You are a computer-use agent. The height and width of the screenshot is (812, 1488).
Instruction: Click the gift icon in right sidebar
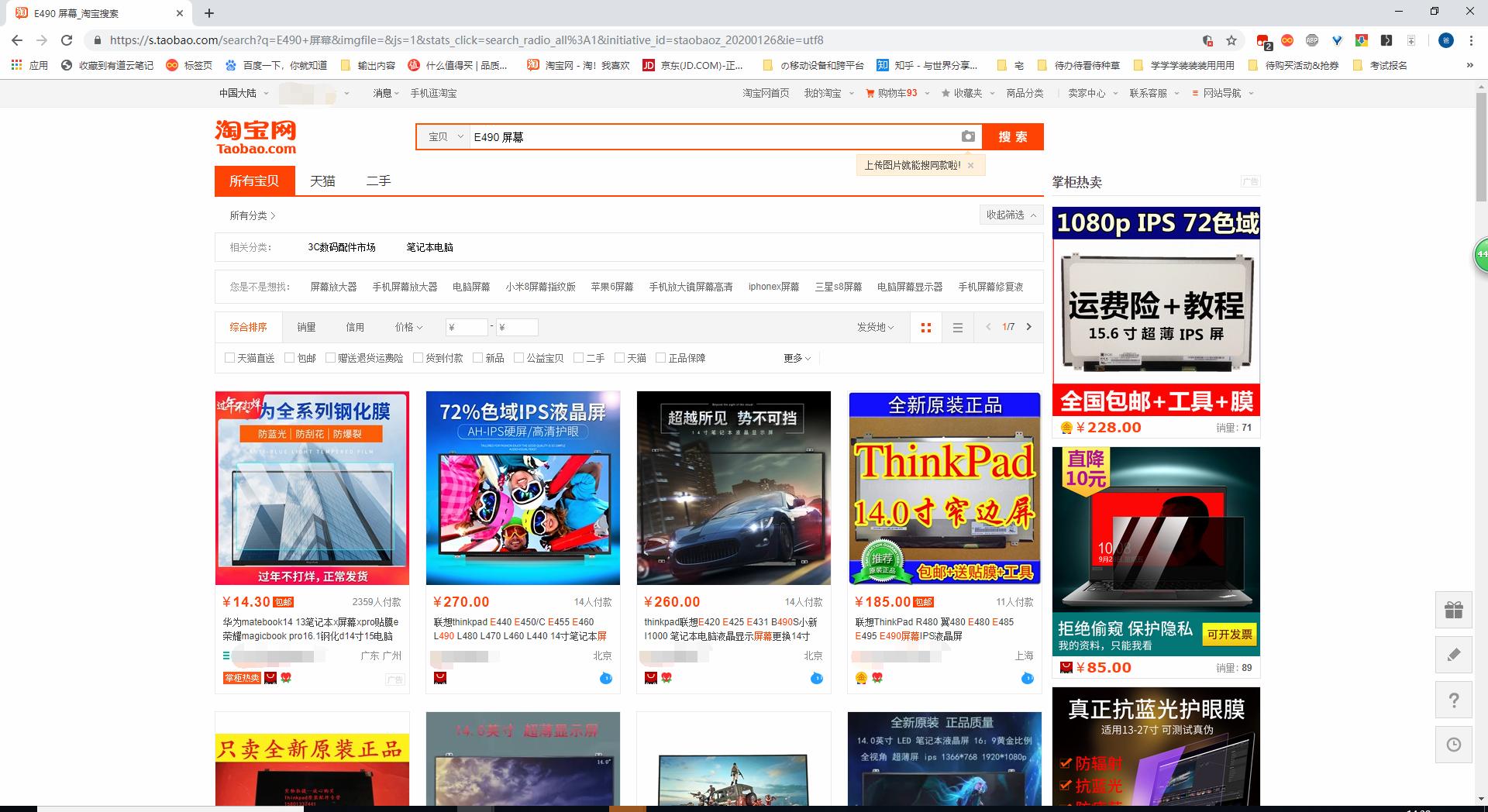click(x=1454, y=610)
